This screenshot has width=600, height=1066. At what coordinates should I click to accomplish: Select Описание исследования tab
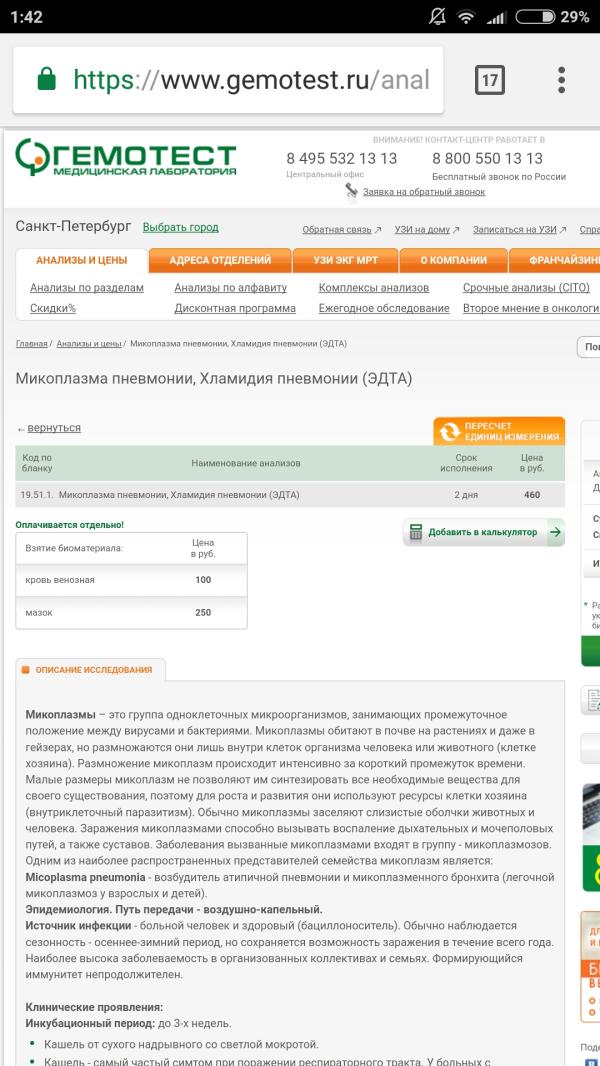tap(92, 670)
